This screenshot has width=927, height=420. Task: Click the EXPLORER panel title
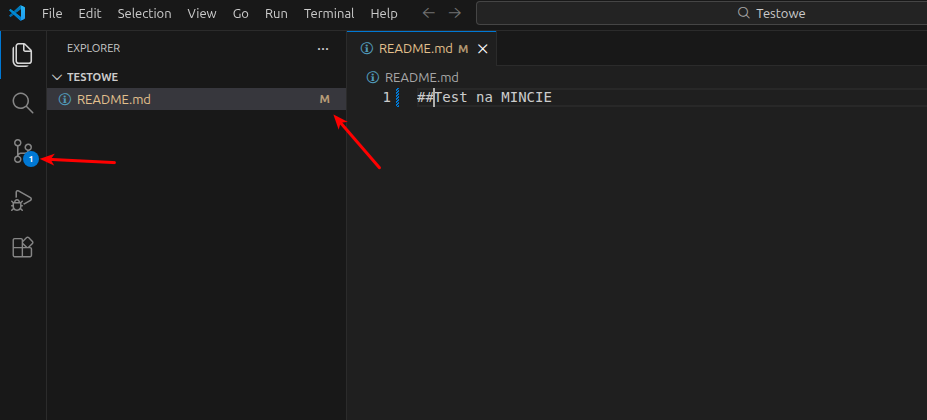click(93, 49)
